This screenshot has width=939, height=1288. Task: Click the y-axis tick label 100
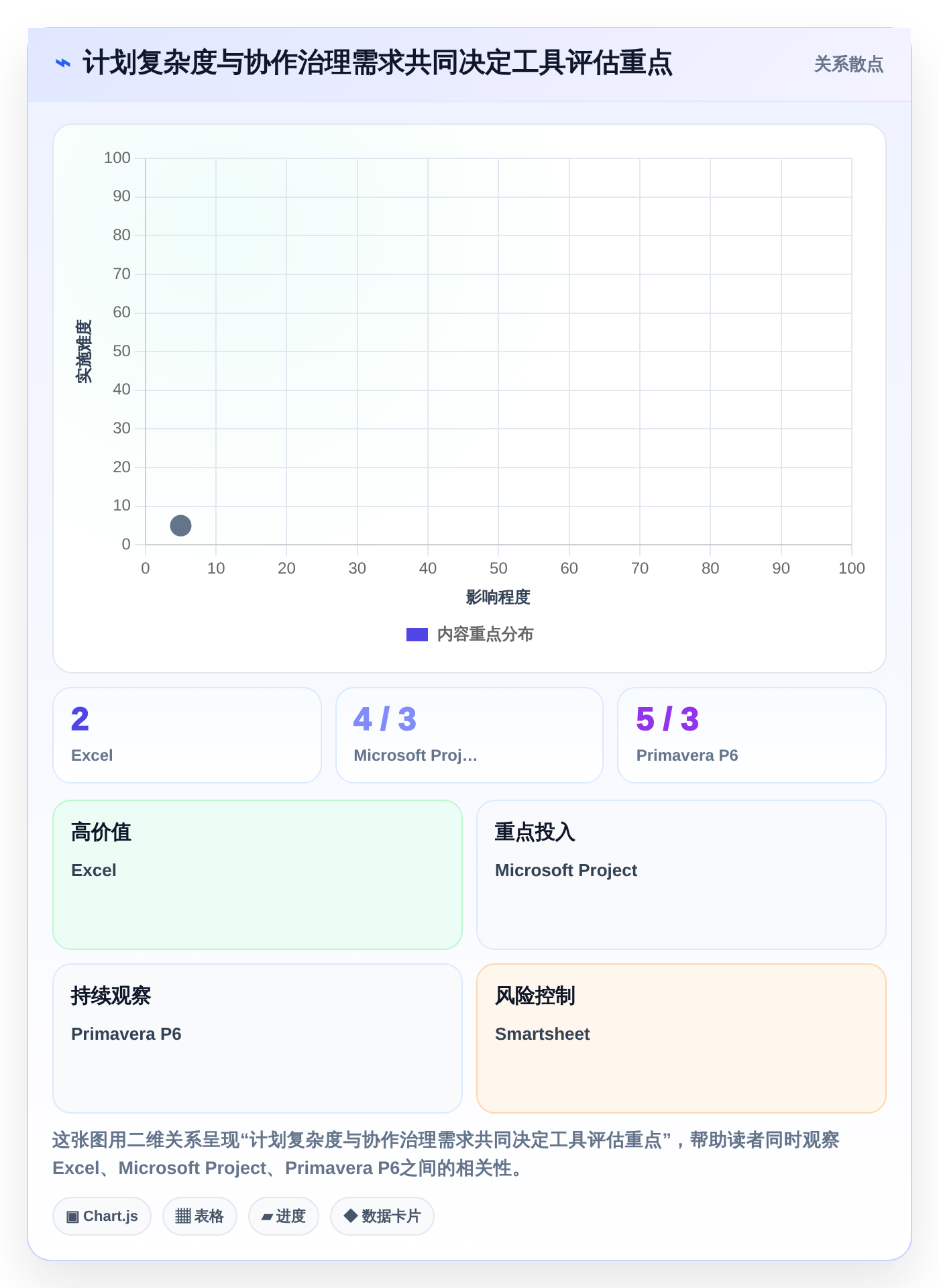tap(117, 158)
